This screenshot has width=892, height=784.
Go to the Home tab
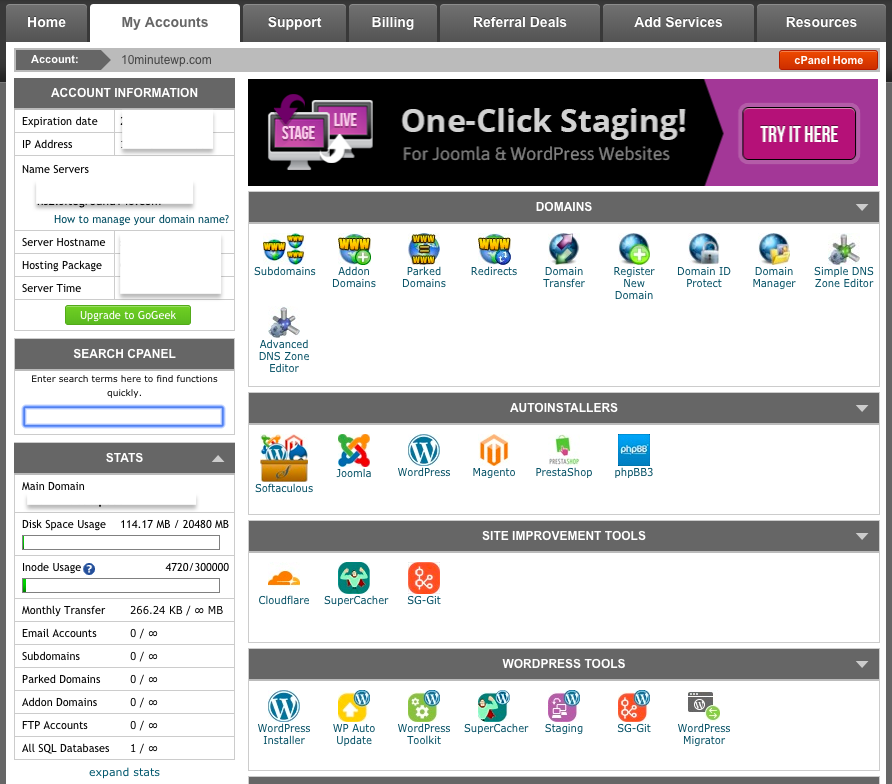pos(47,23)
